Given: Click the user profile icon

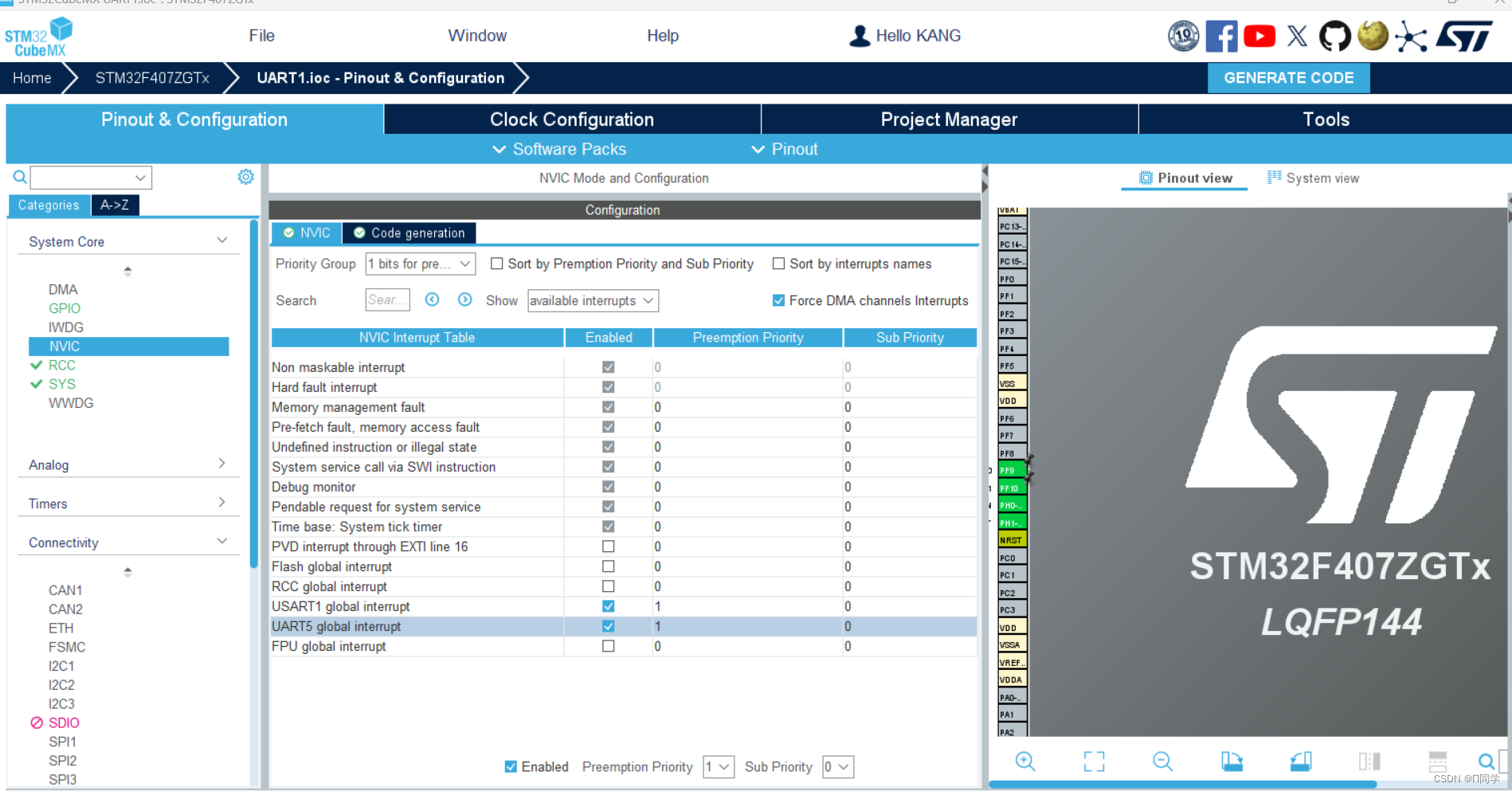Looking at the screenshot, I should [x=860, y=36].
